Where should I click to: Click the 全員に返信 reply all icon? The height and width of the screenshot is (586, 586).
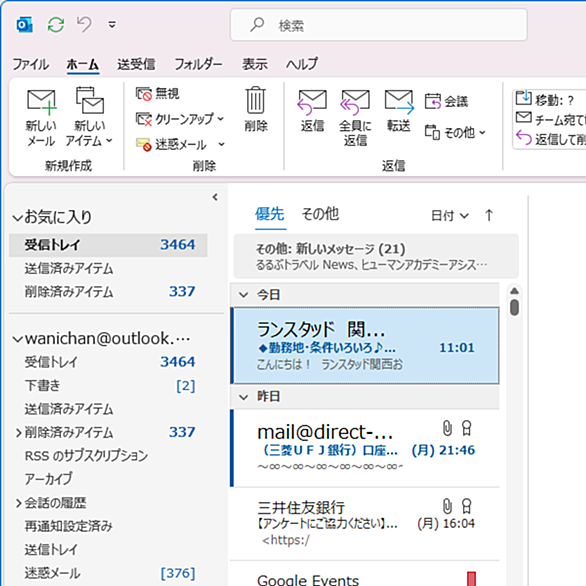(x=355, y=102)
